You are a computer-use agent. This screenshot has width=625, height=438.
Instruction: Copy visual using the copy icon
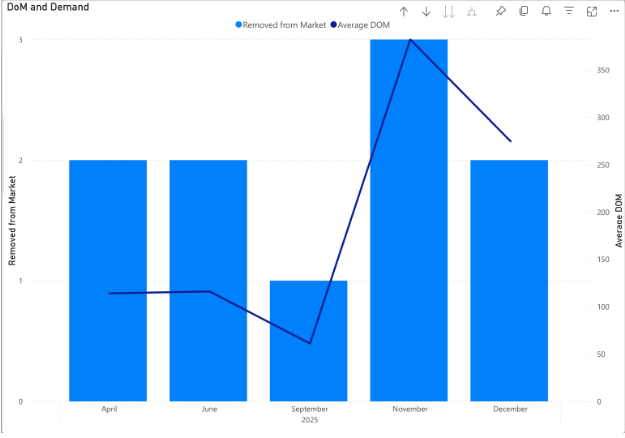pos(524,11)
